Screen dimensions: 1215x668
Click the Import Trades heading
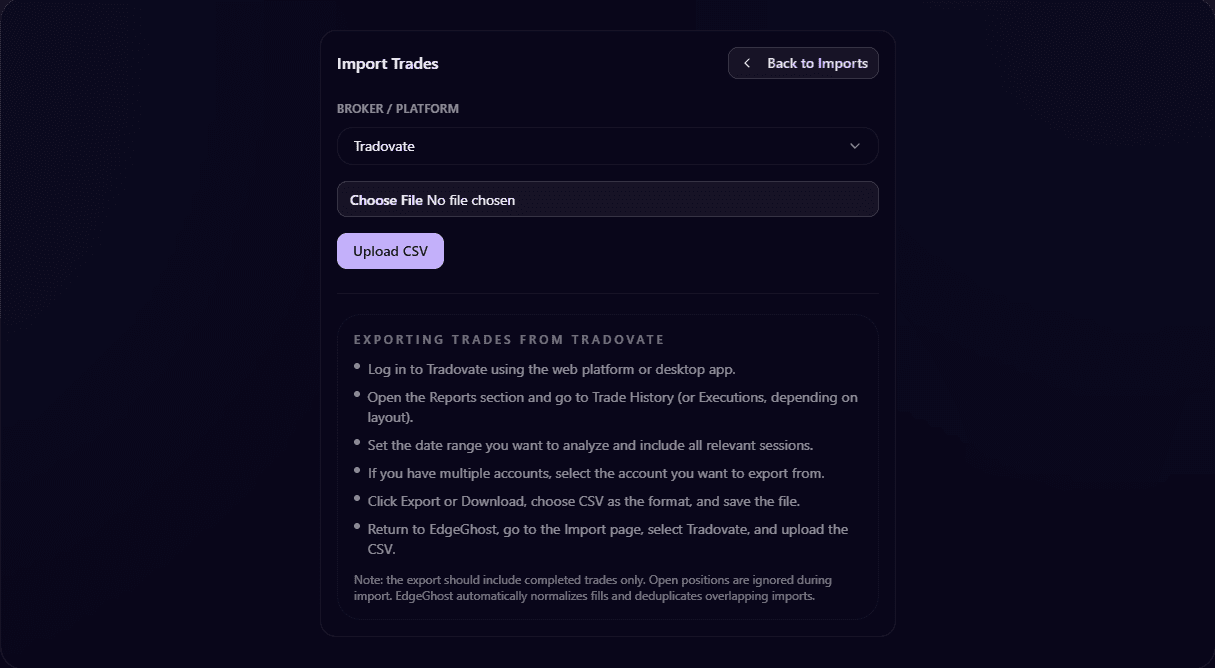coord(388,63)
